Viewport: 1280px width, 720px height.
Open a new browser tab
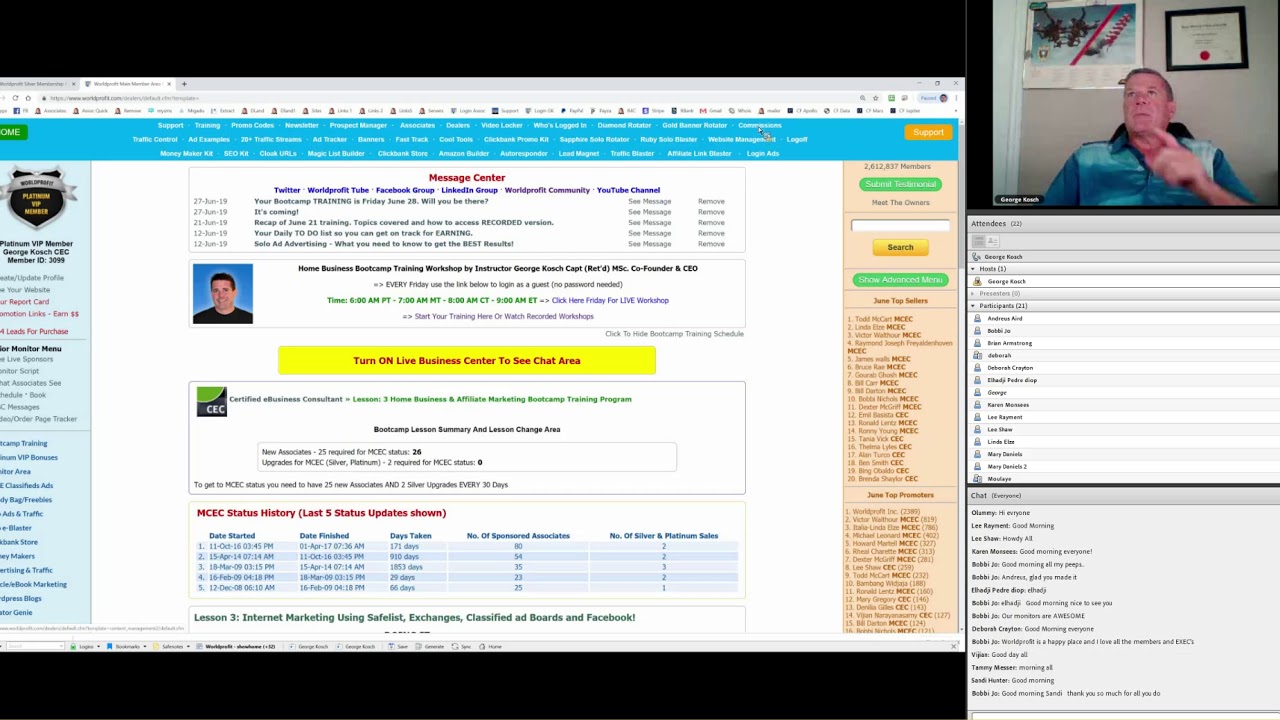coord(184,84)
